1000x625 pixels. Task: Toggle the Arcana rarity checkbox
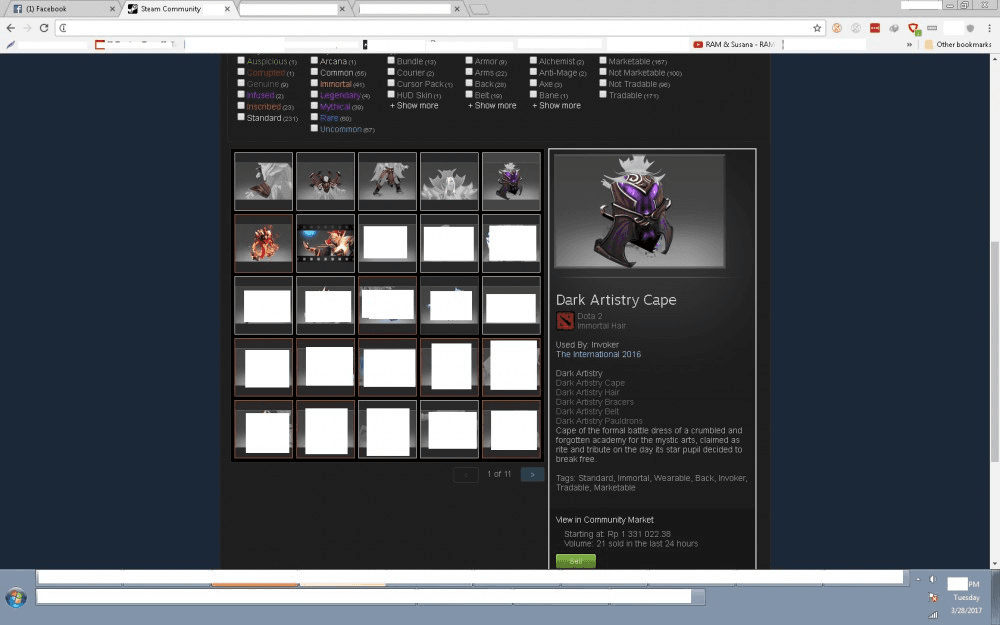pyautogui.click(x=314, y=61)
